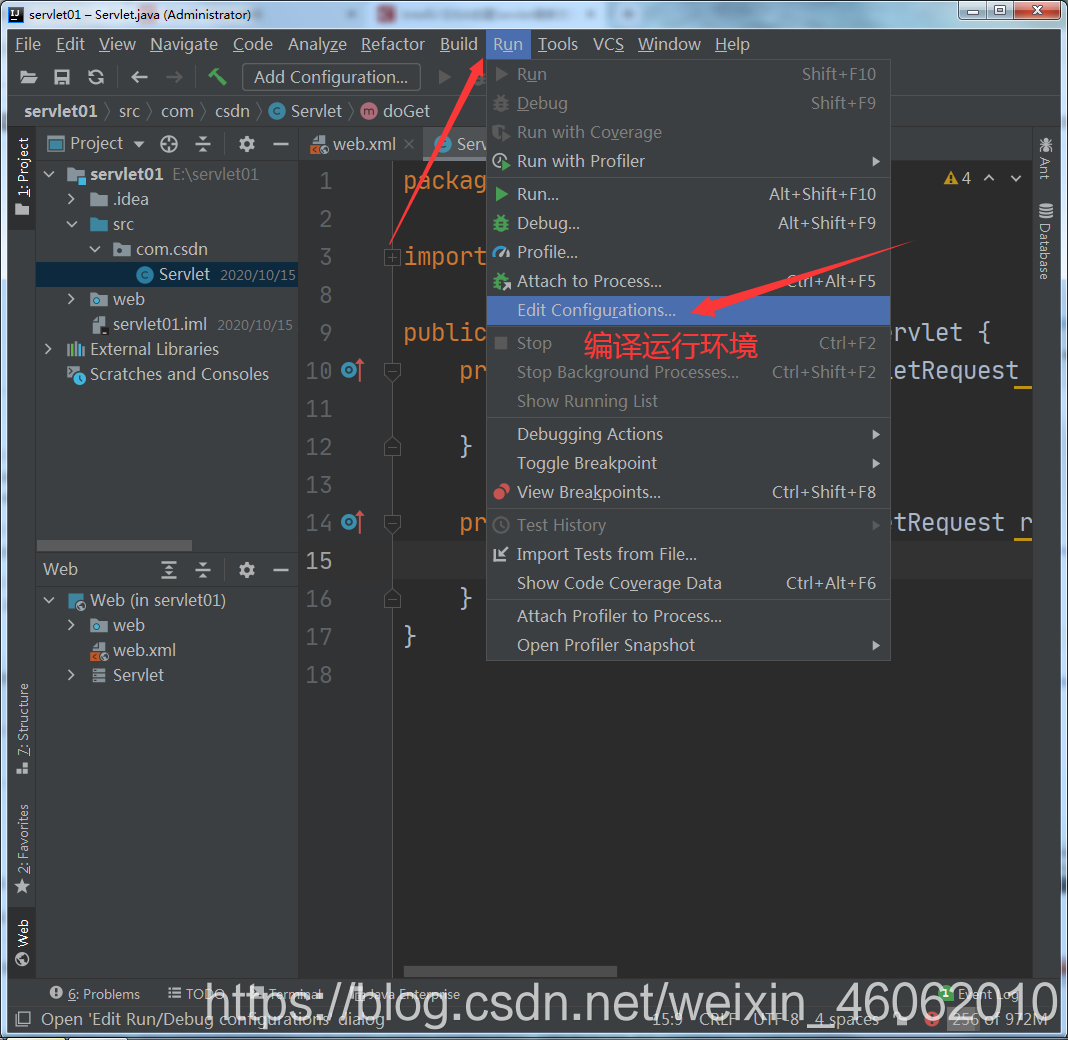The image size is (1068, 1040).
Task: Open the Tools menu
Action: [557, 44]
